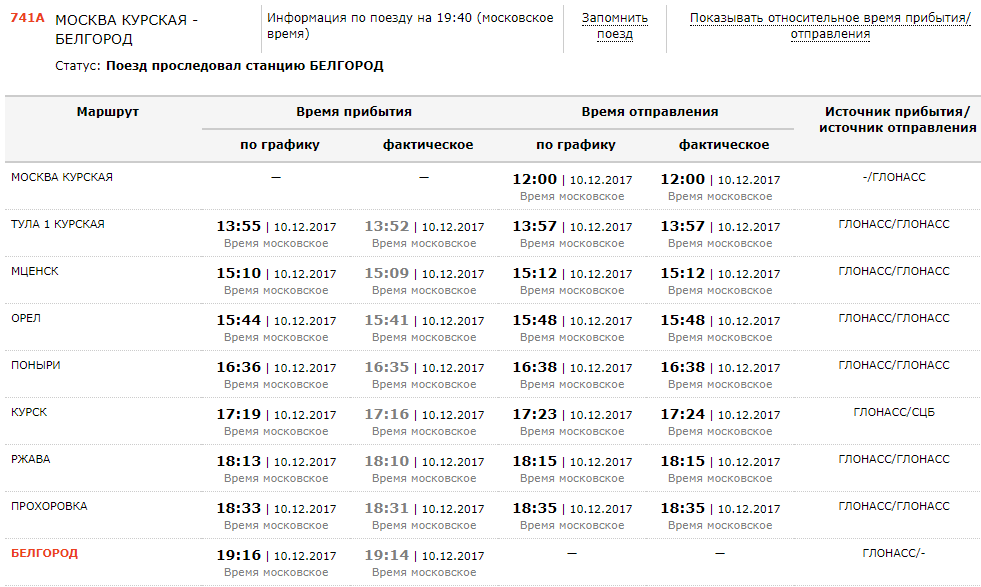Select the МОСКВА КУРСКАЯ station row name
Viewport: 981px width, 587px height.
click(62, 177)
